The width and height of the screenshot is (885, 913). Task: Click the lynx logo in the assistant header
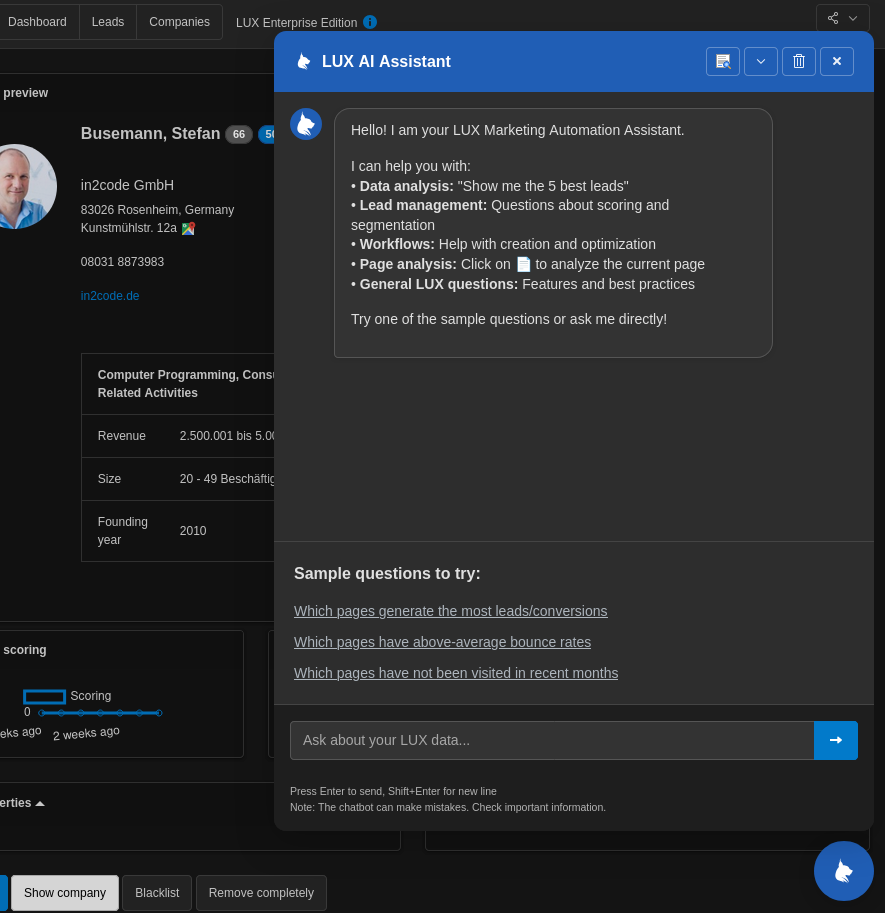(303, 61)
